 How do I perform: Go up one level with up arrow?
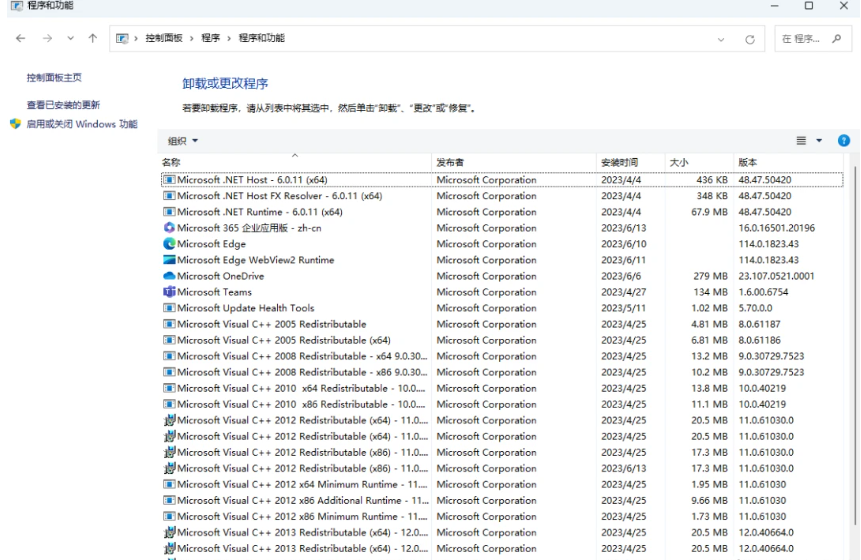(x=93, y=38)
